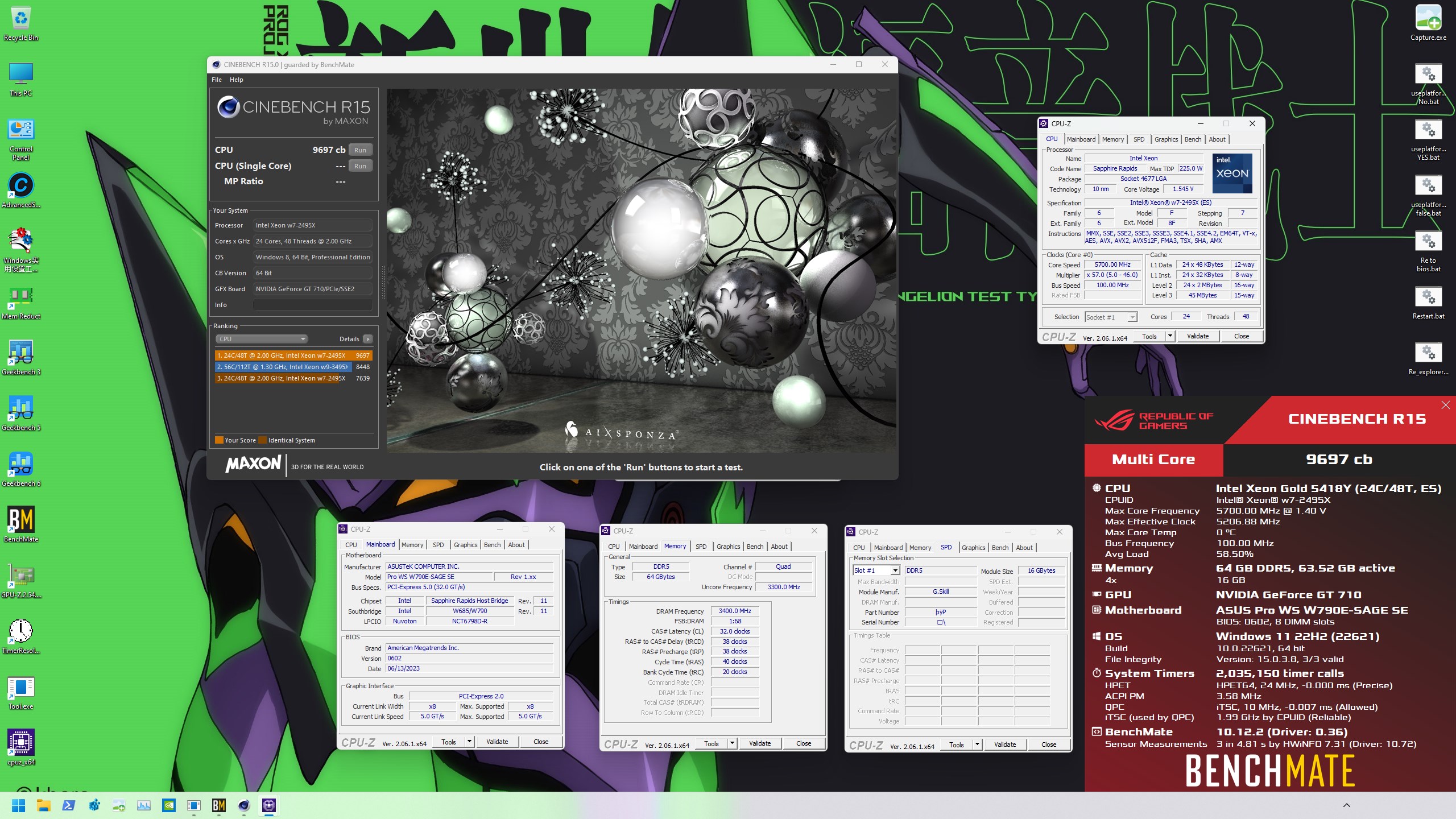Image resolution: width=1456 pixels, height=819 pixels.
Task: Expand ranking Details arrow in Cinebench
Action: click(368, 339)
